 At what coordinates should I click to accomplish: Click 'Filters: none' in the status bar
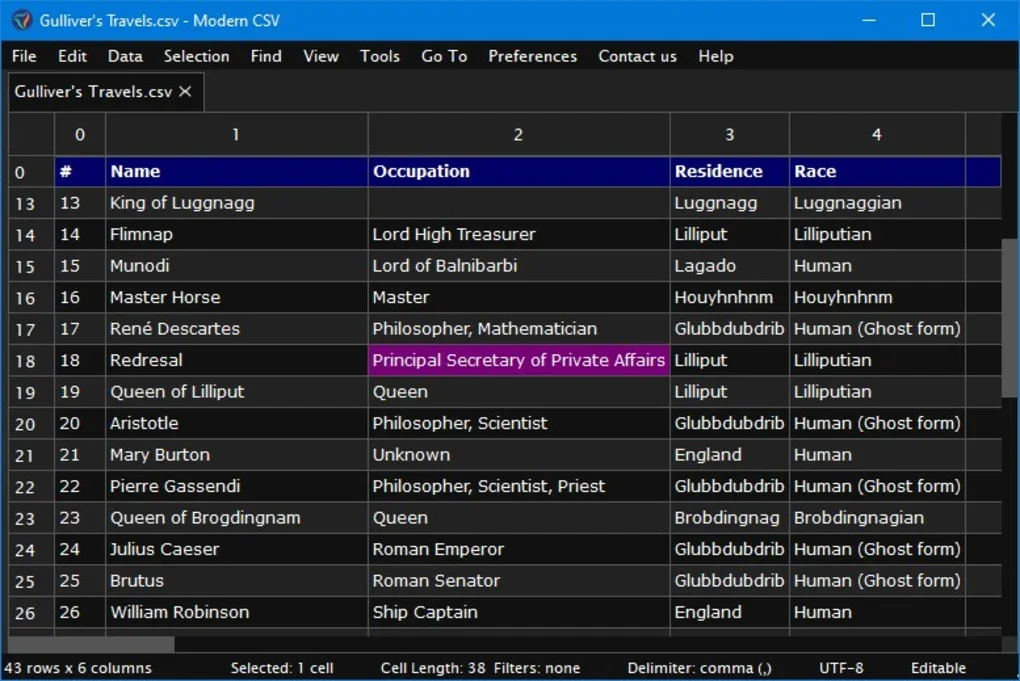pyautogui.click(x=539, y=667)
